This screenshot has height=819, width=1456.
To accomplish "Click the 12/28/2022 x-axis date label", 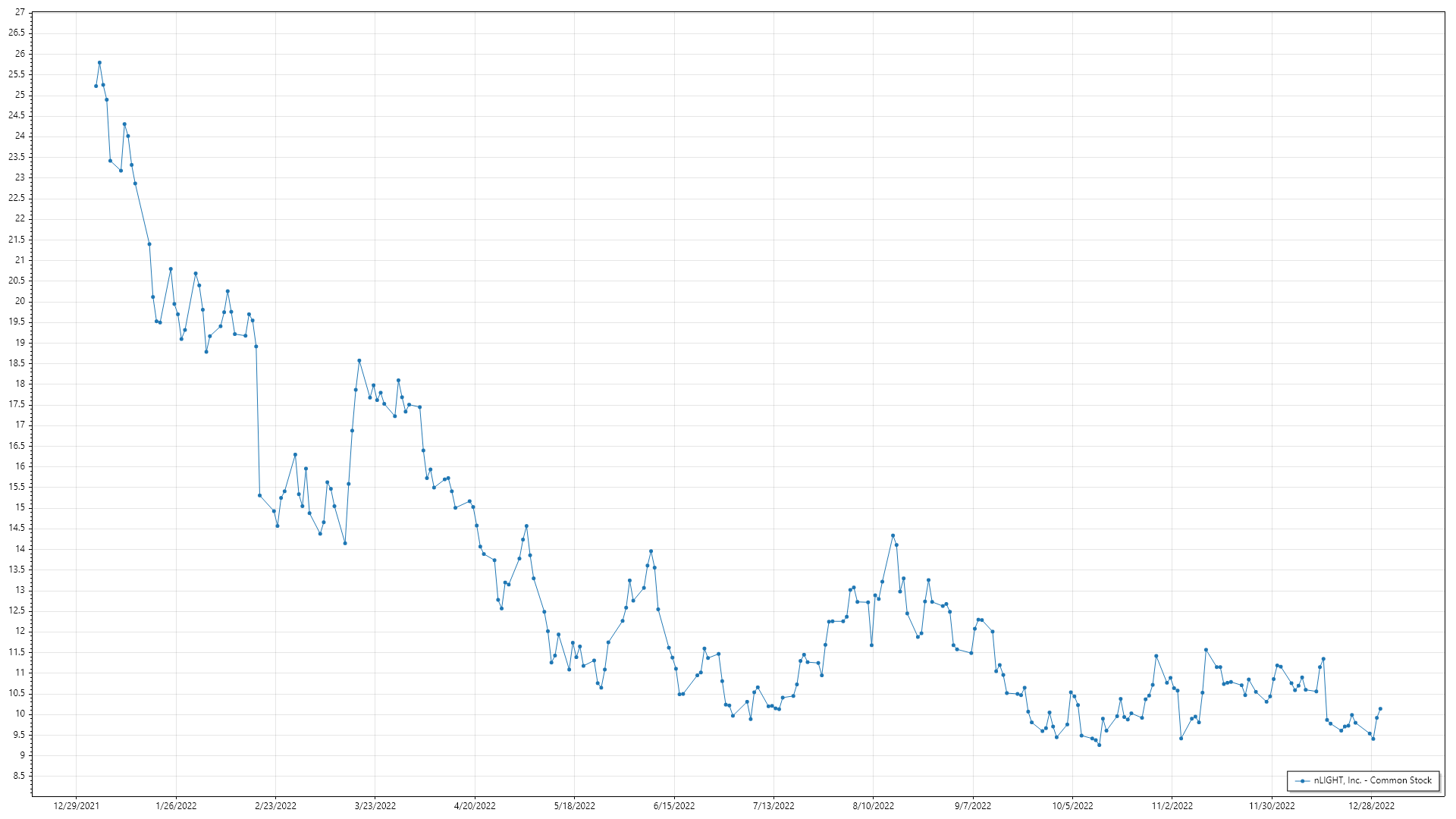I will tap(1371, 806).
